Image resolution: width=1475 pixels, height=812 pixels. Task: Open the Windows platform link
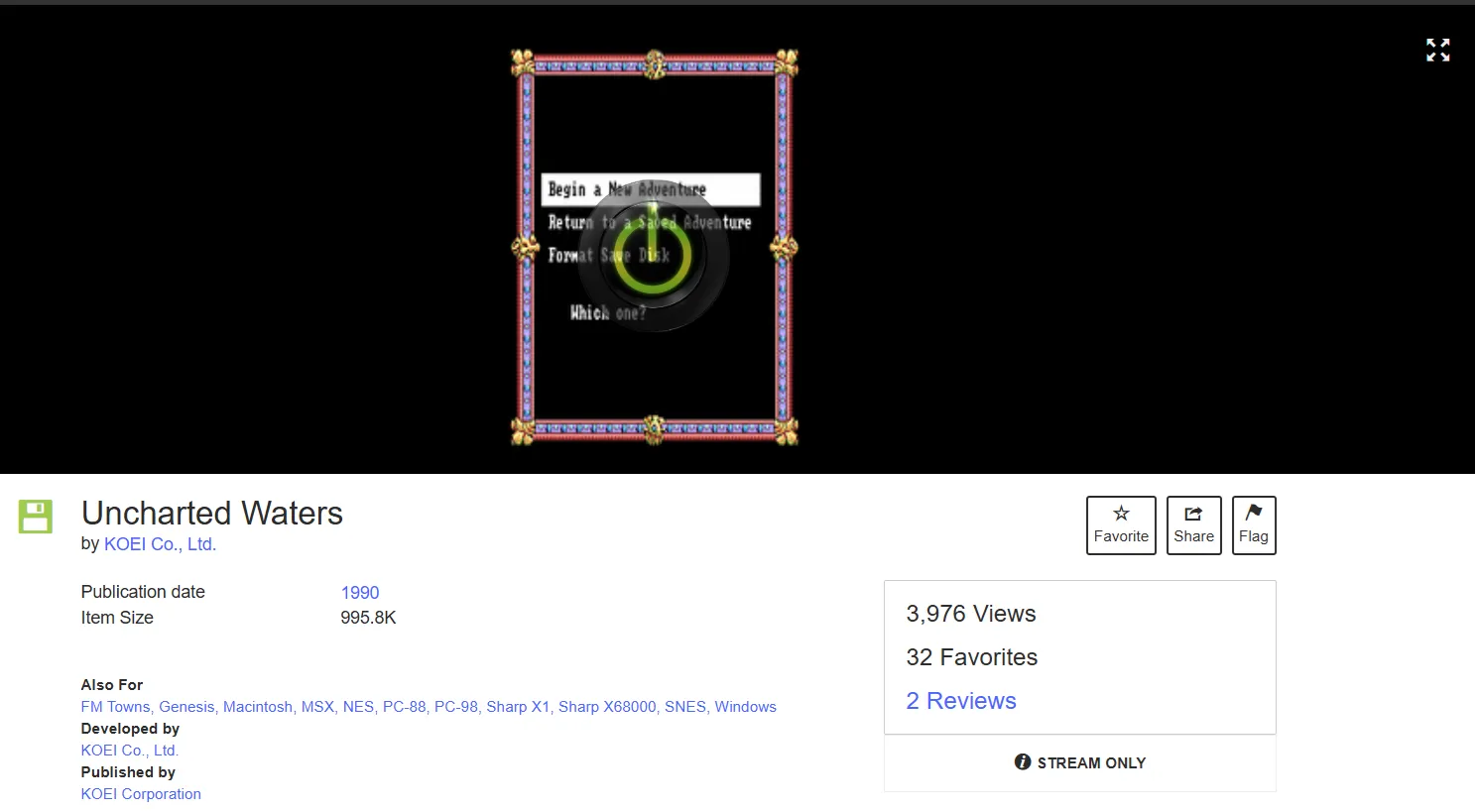(x=746, y=707)
